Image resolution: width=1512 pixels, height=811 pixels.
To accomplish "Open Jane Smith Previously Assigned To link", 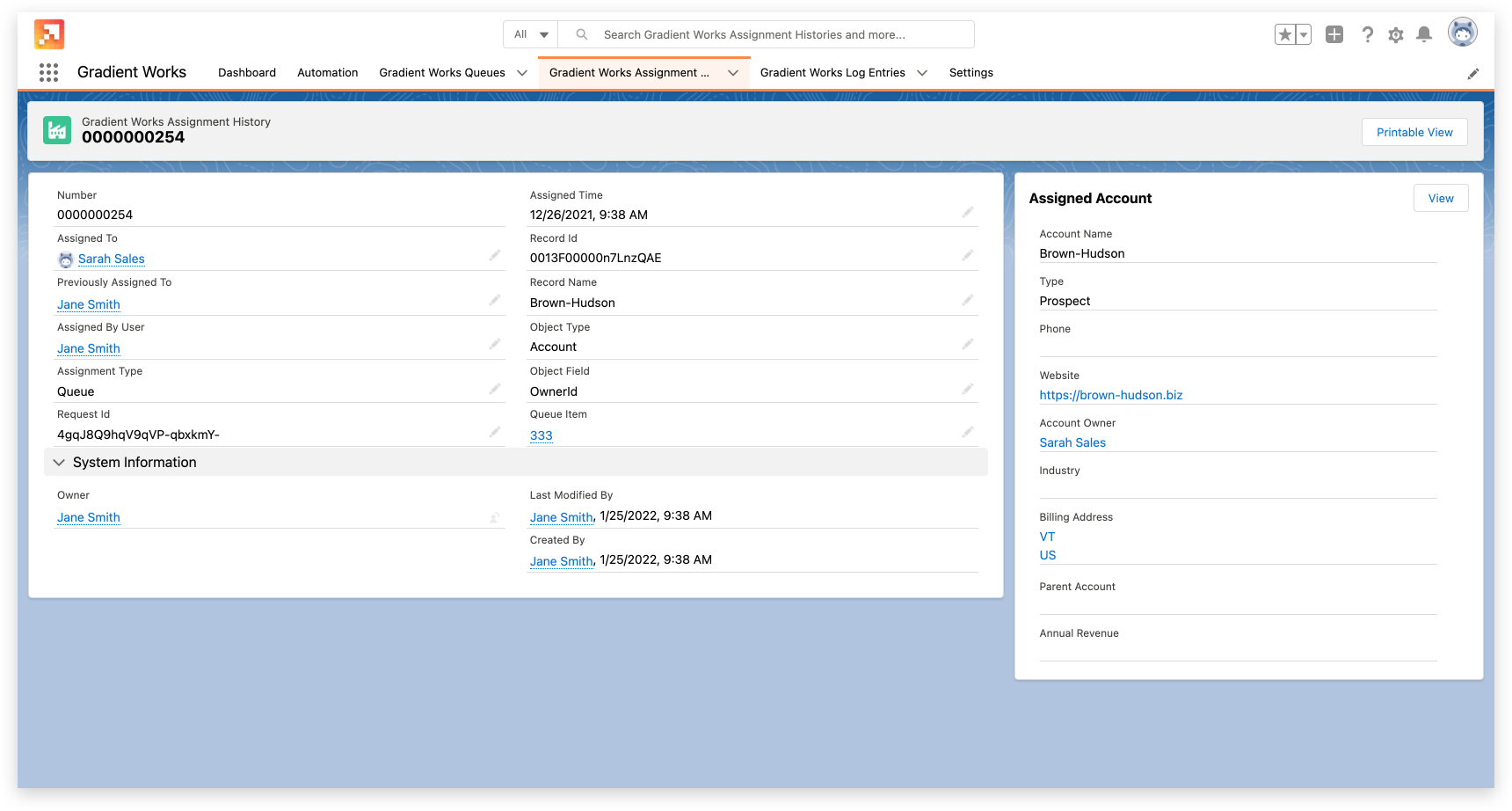I will 89,304.
